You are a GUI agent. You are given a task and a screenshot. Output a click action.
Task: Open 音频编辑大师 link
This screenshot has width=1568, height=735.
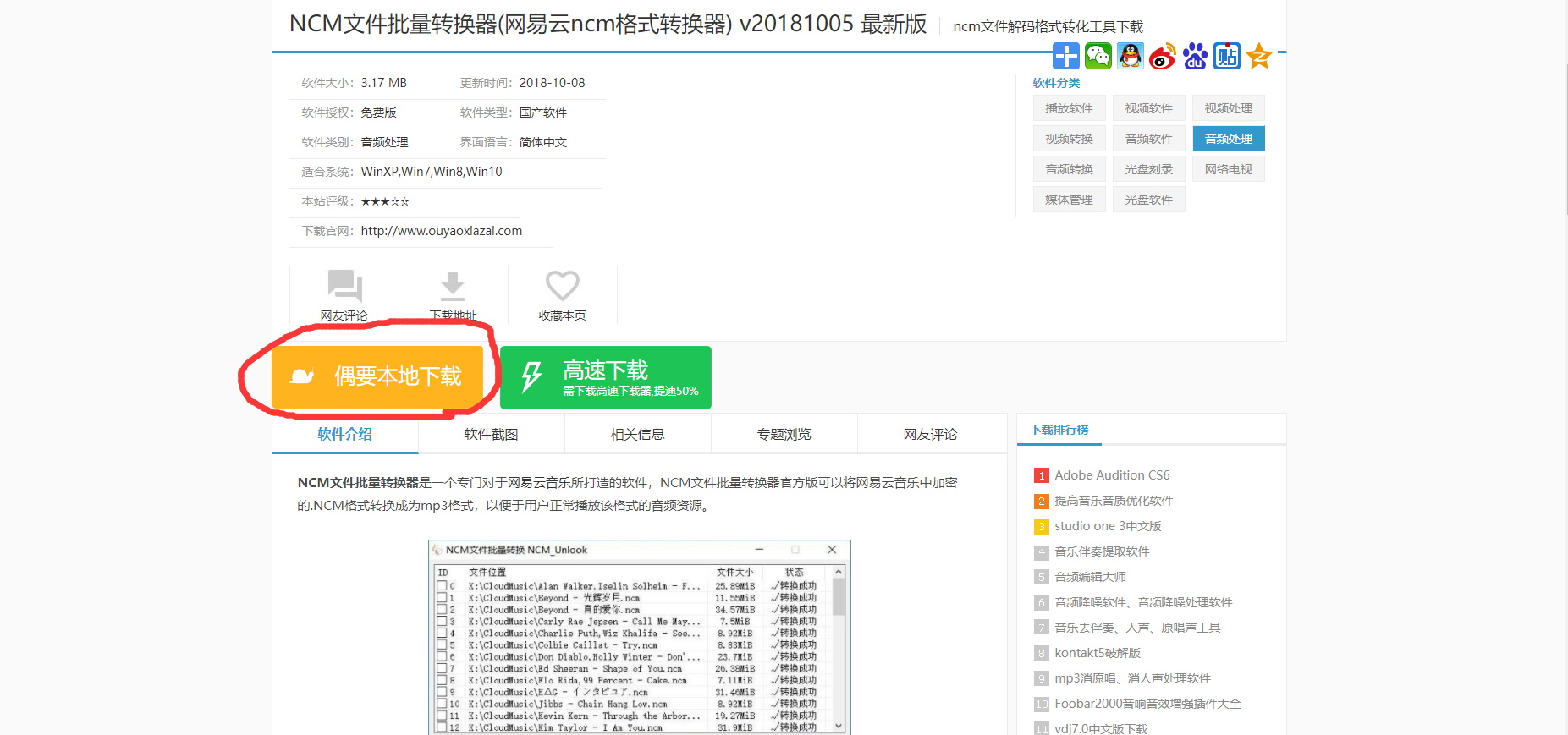(x=1090, y=577)
